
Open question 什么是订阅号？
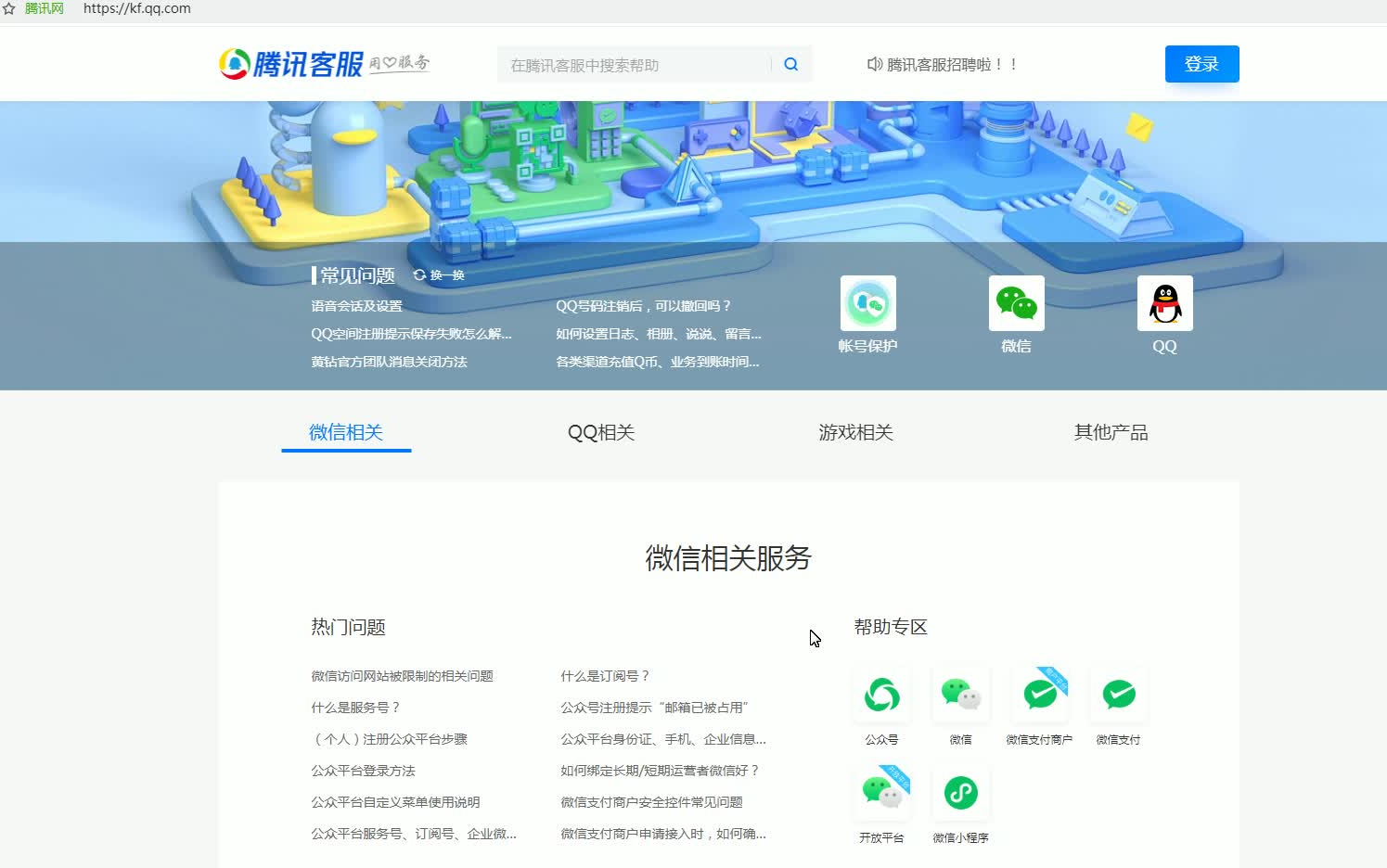606,676
